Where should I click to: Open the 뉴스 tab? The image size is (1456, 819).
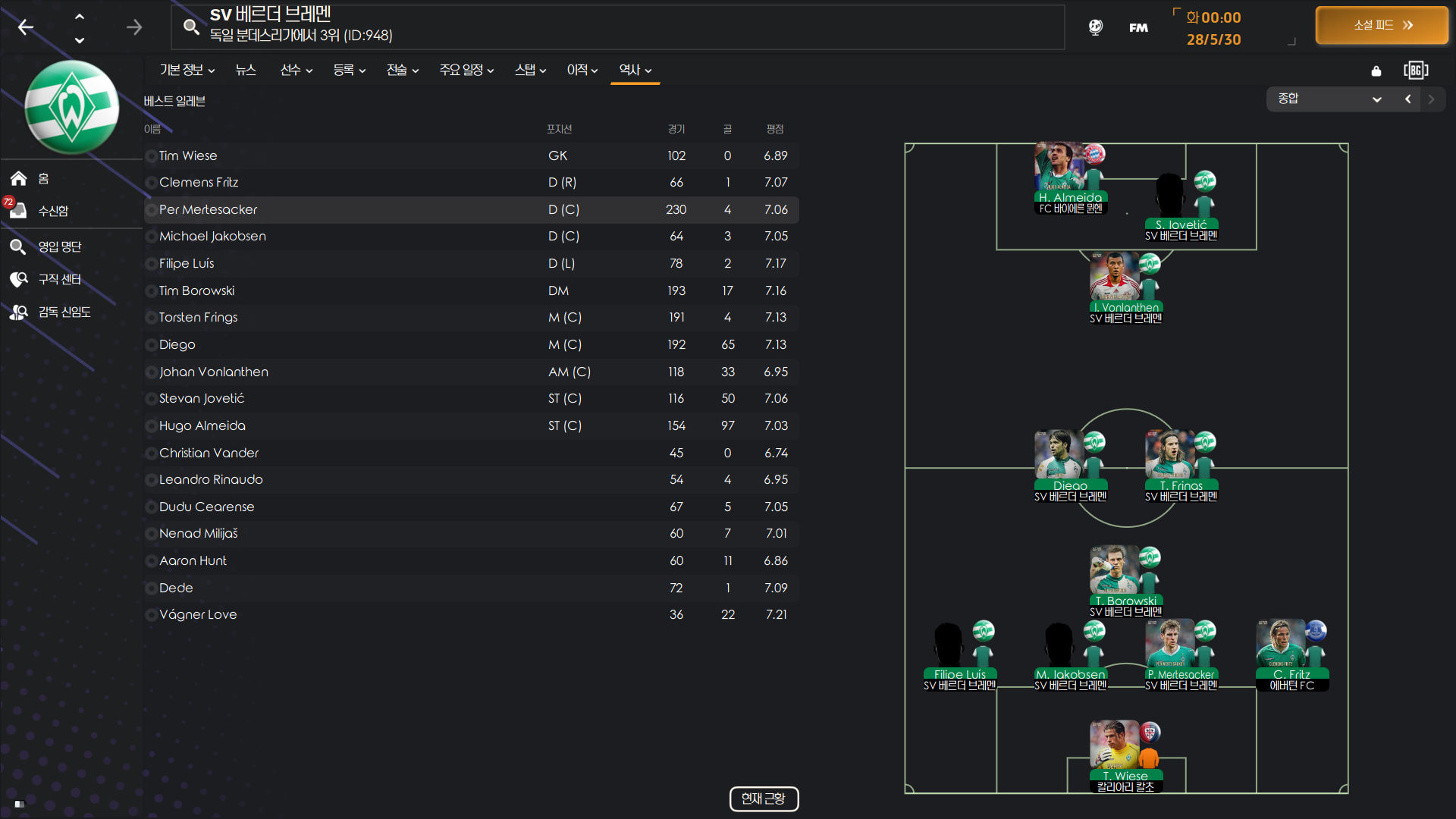(x=246, y=70)
